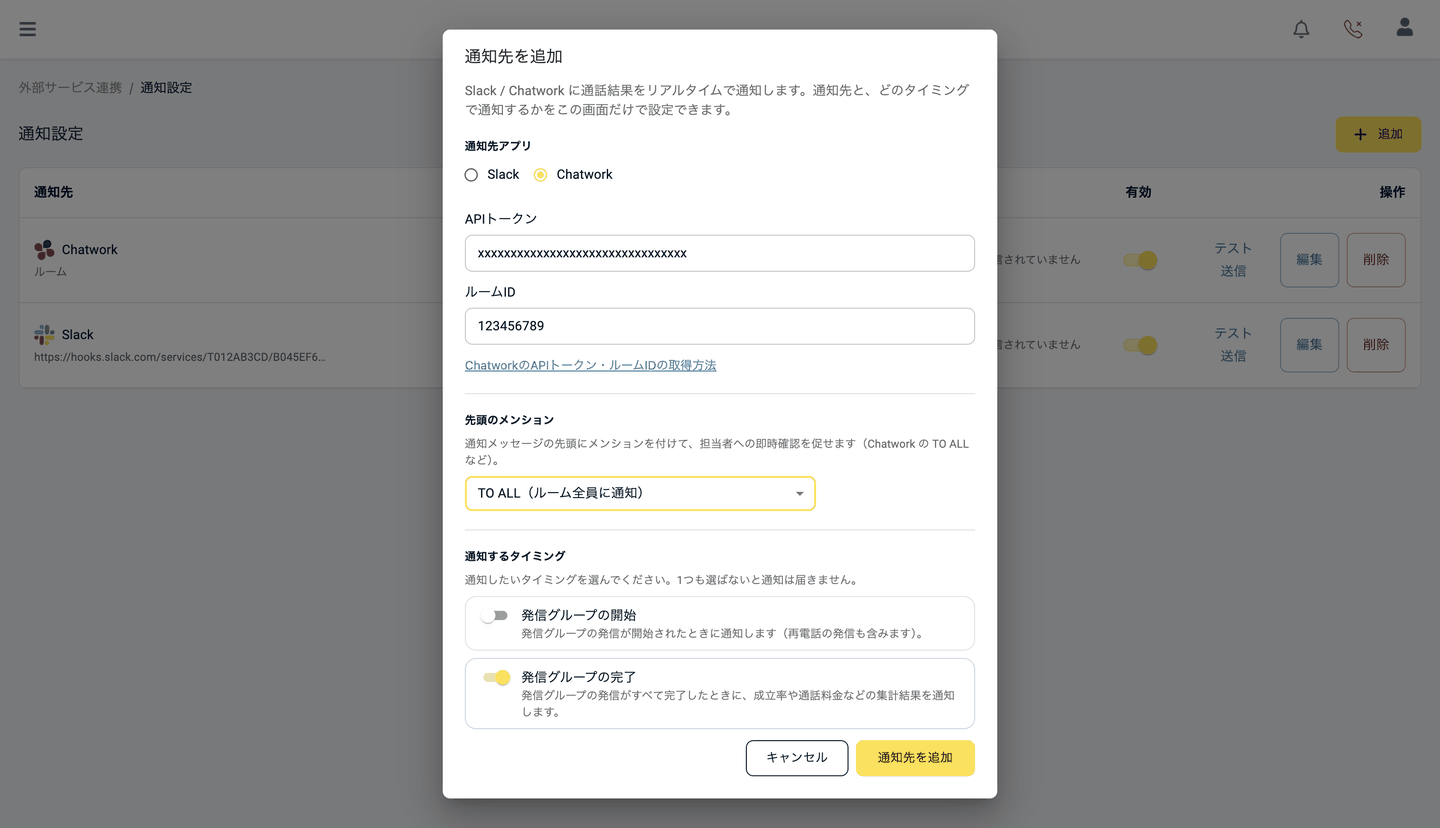Click the APIトークン input field
Screen dimensions: 1440x828
click(720, 253)
